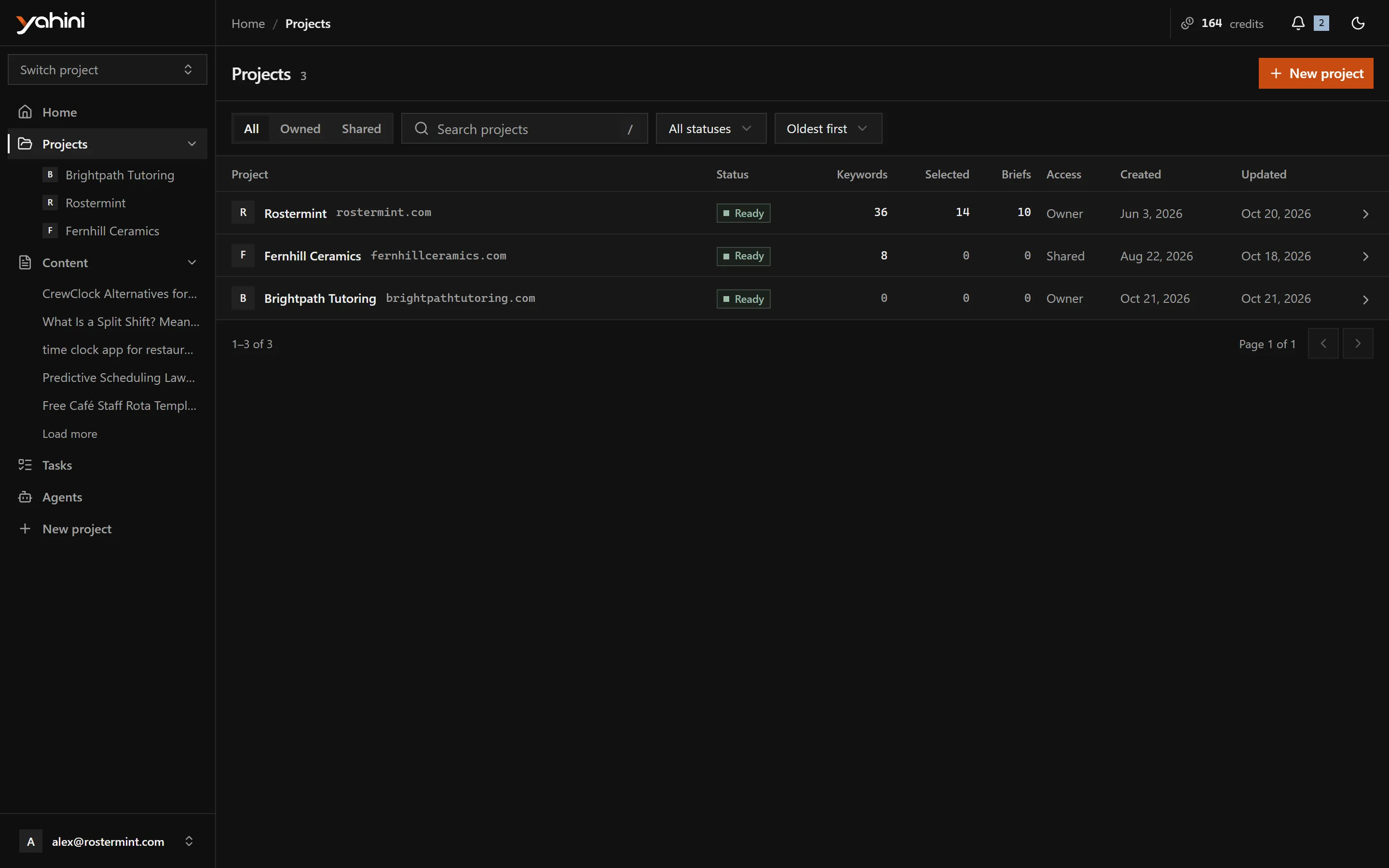Open 'Predictive Scheduling Law...' content item
The image size is (1389, 868).
coord(120,378)
